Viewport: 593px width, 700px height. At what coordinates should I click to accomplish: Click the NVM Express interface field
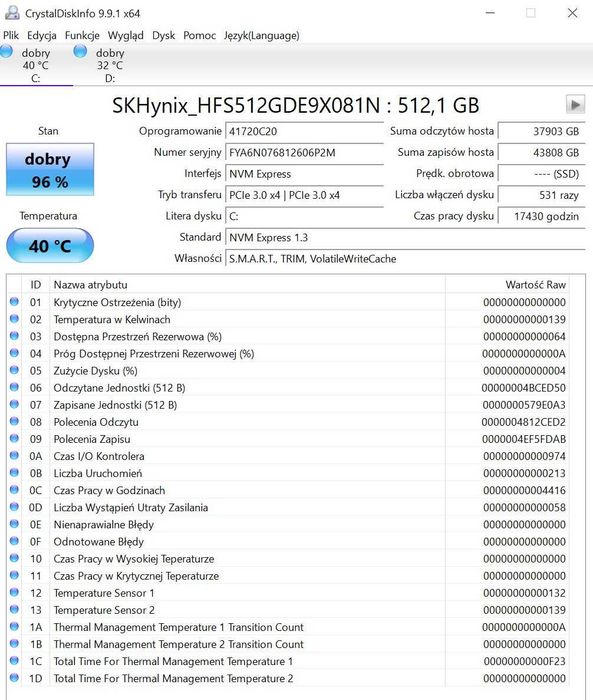[x=305, y=174]
